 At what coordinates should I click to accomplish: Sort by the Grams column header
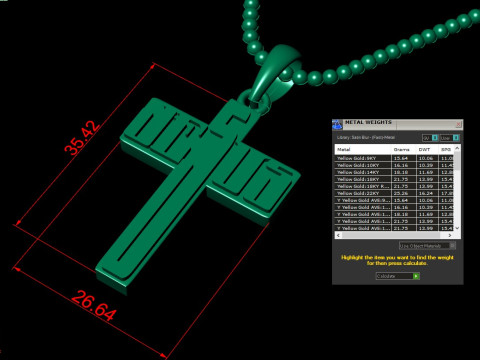(x=404, y=149)
